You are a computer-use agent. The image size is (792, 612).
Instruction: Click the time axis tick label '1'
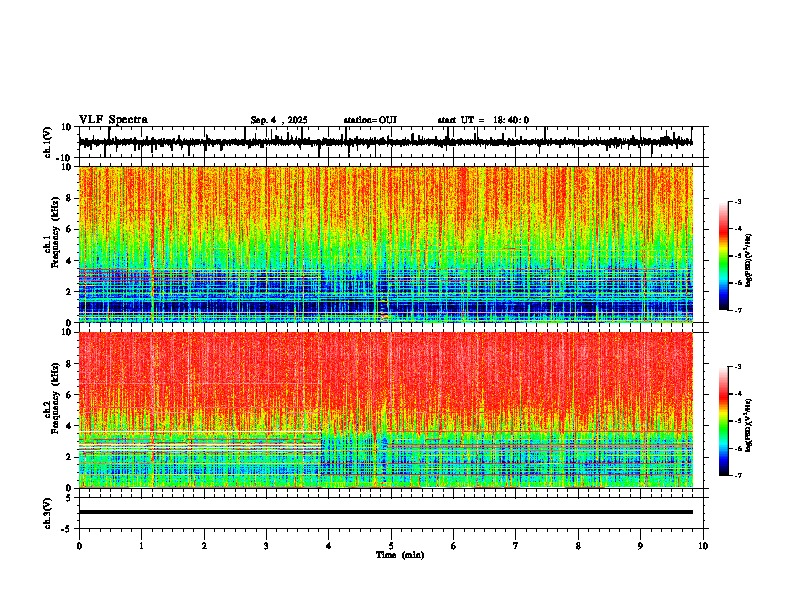[x=141, y=546]
